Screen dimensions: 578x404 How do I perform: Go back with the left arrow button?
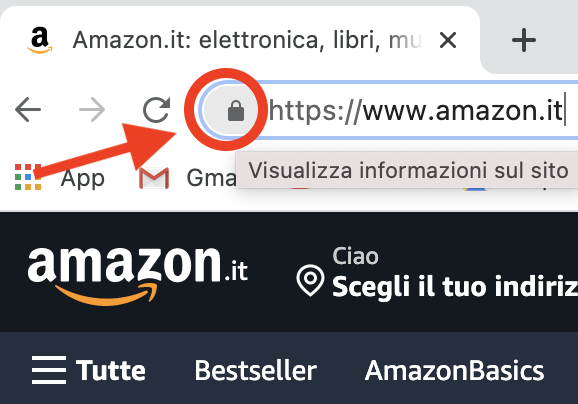pyautogui.click(x=28, y=109)
